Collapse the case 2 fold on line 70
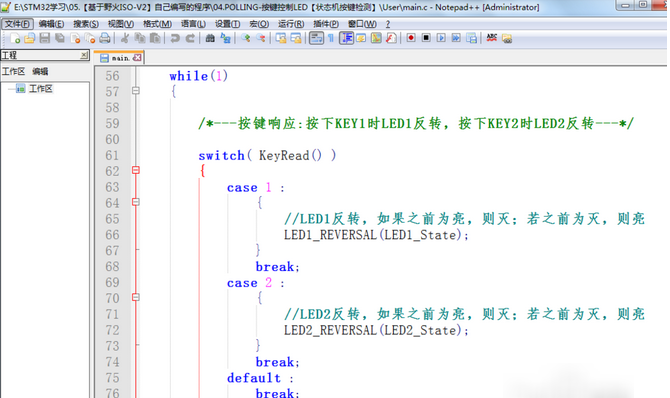The image size is (670, 398). pyautogui.click(x=135, y=297)
